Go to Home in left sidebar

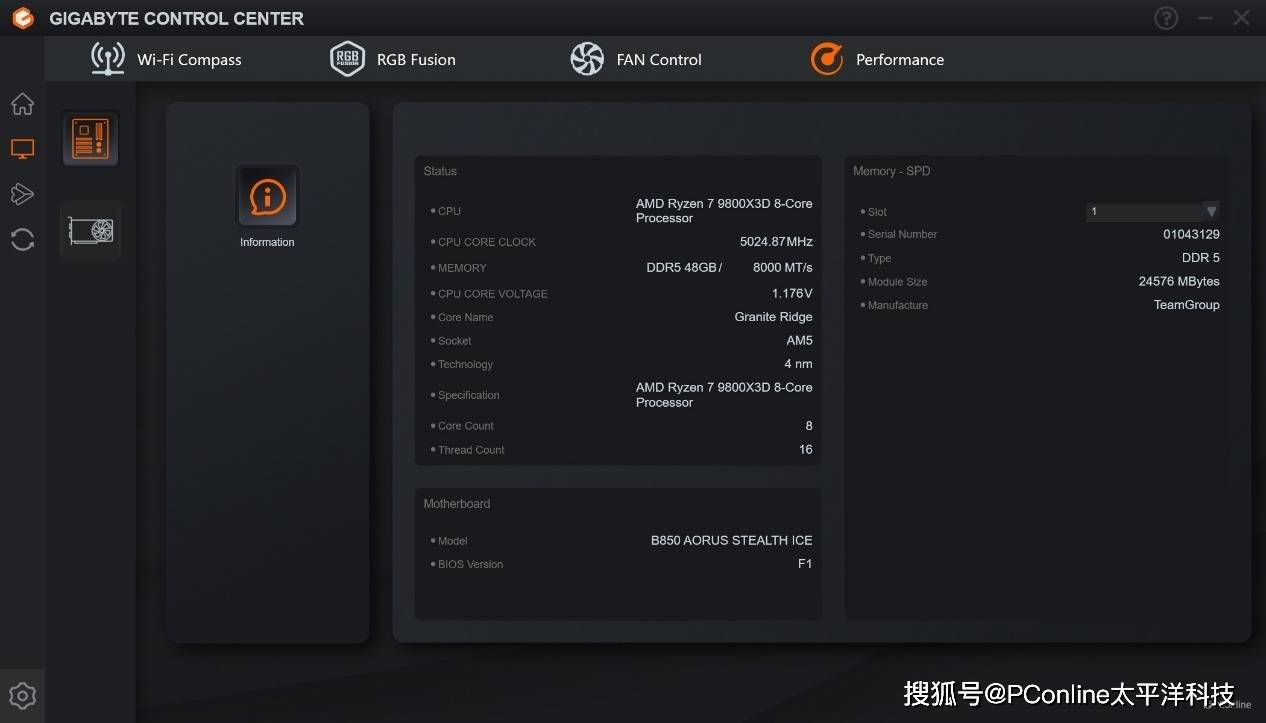22,104
